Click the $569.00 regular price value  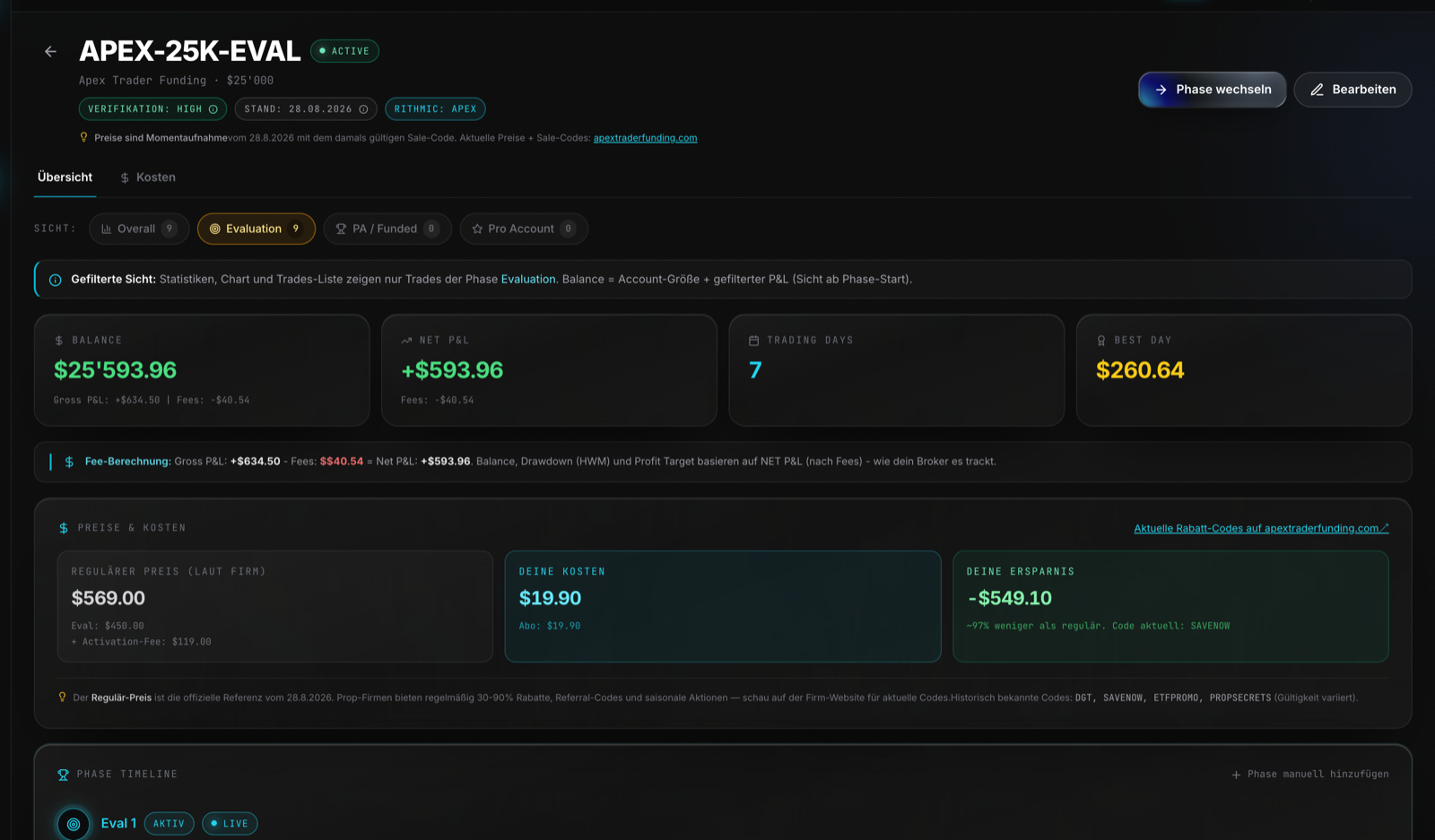point(108,598)
